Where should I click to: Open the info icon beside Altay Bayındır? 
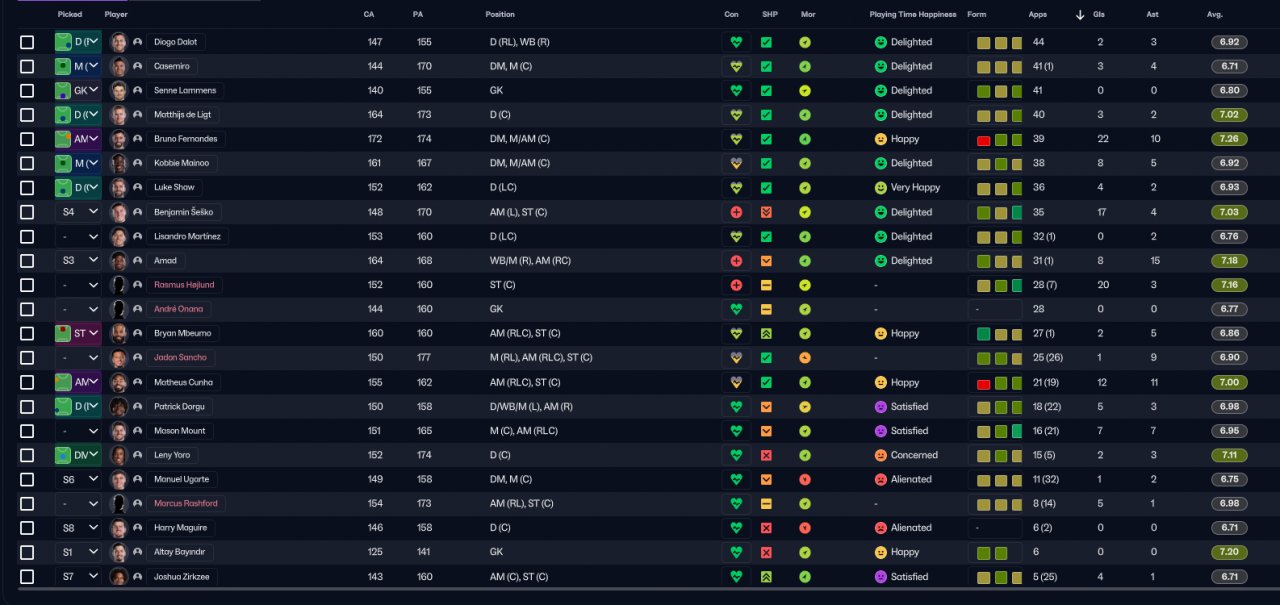coord(137,552)
